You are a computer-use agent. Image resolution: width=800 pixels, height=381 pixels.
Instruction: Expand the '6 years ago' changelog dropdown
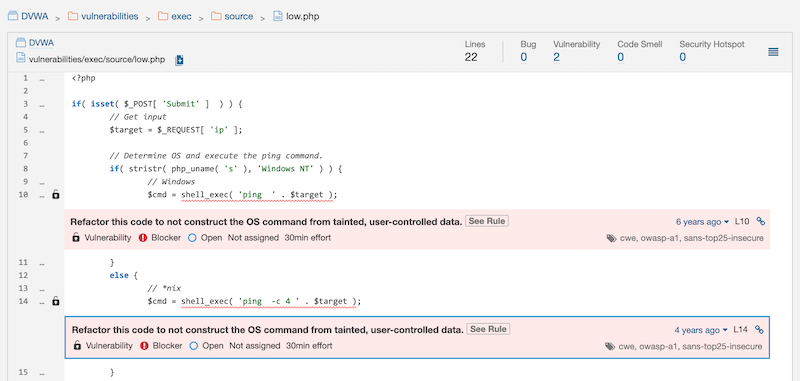[x=702, y=222]
